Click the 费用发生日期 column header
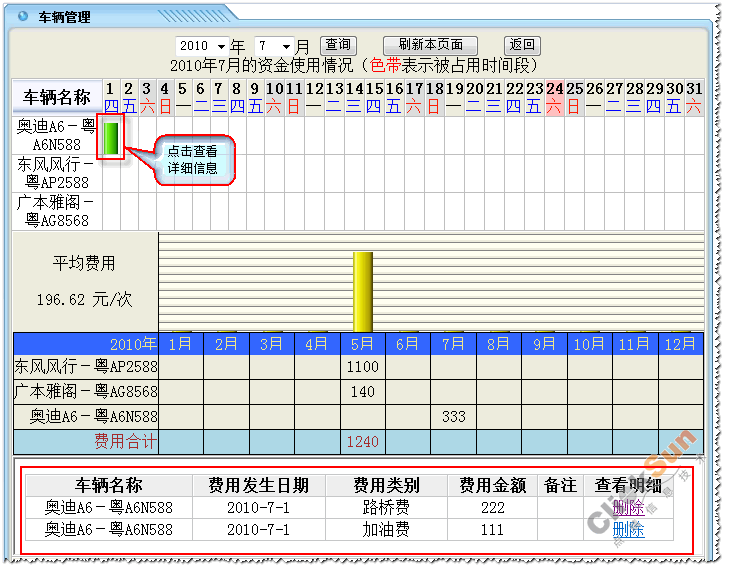This screenshot has height=572, width=730. [x=258, y=485]
